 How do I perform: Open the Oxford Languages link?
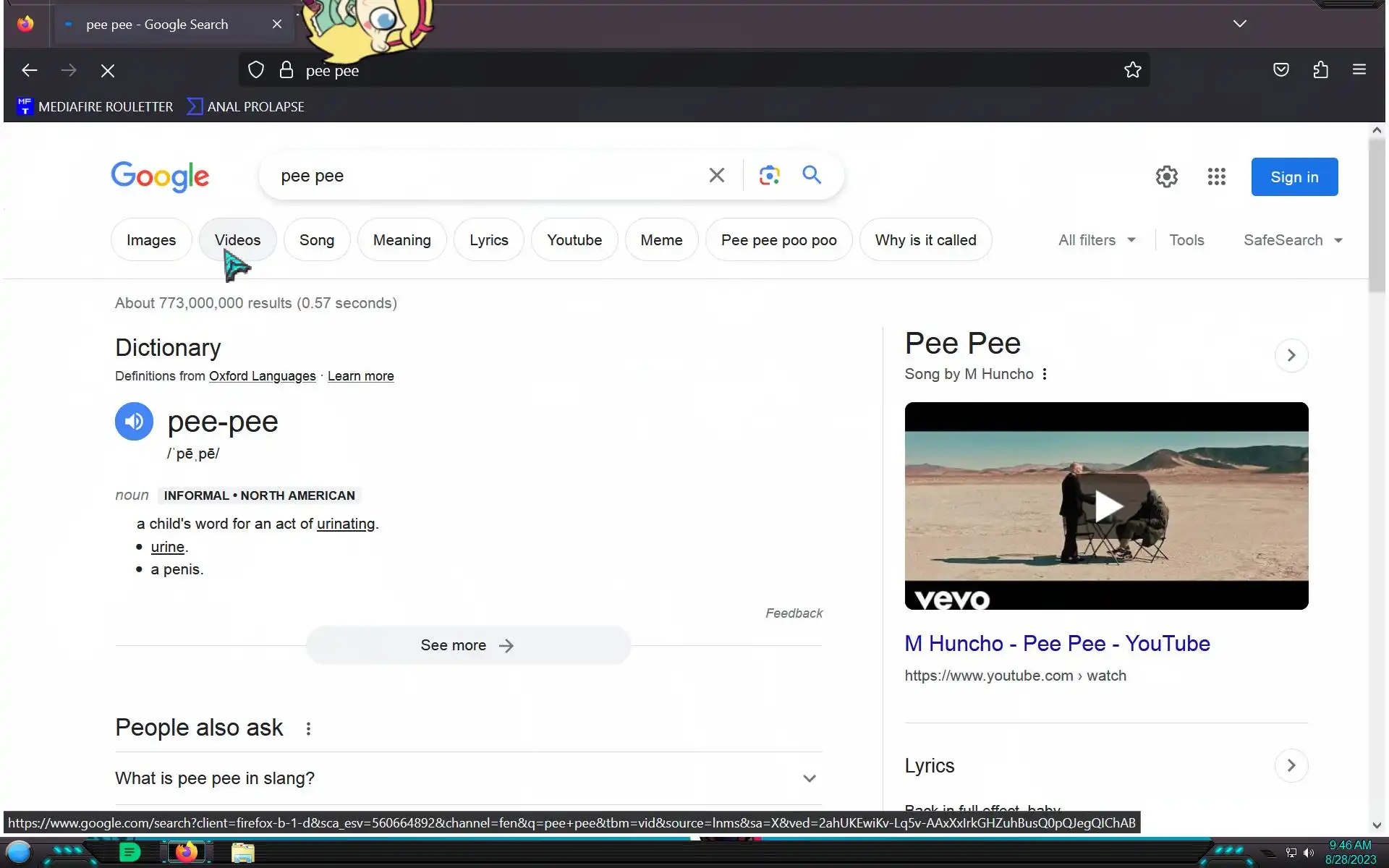[262, 376]
